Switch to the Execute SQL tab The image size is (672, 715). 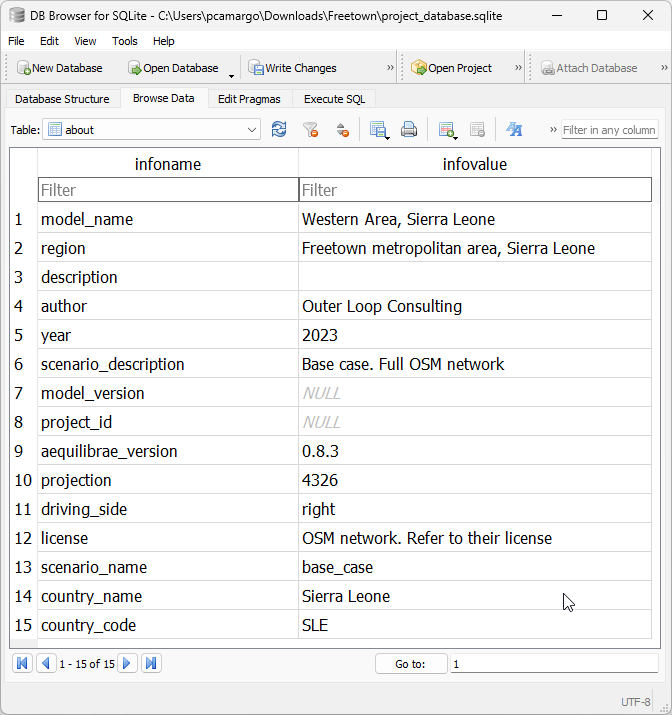334,99
